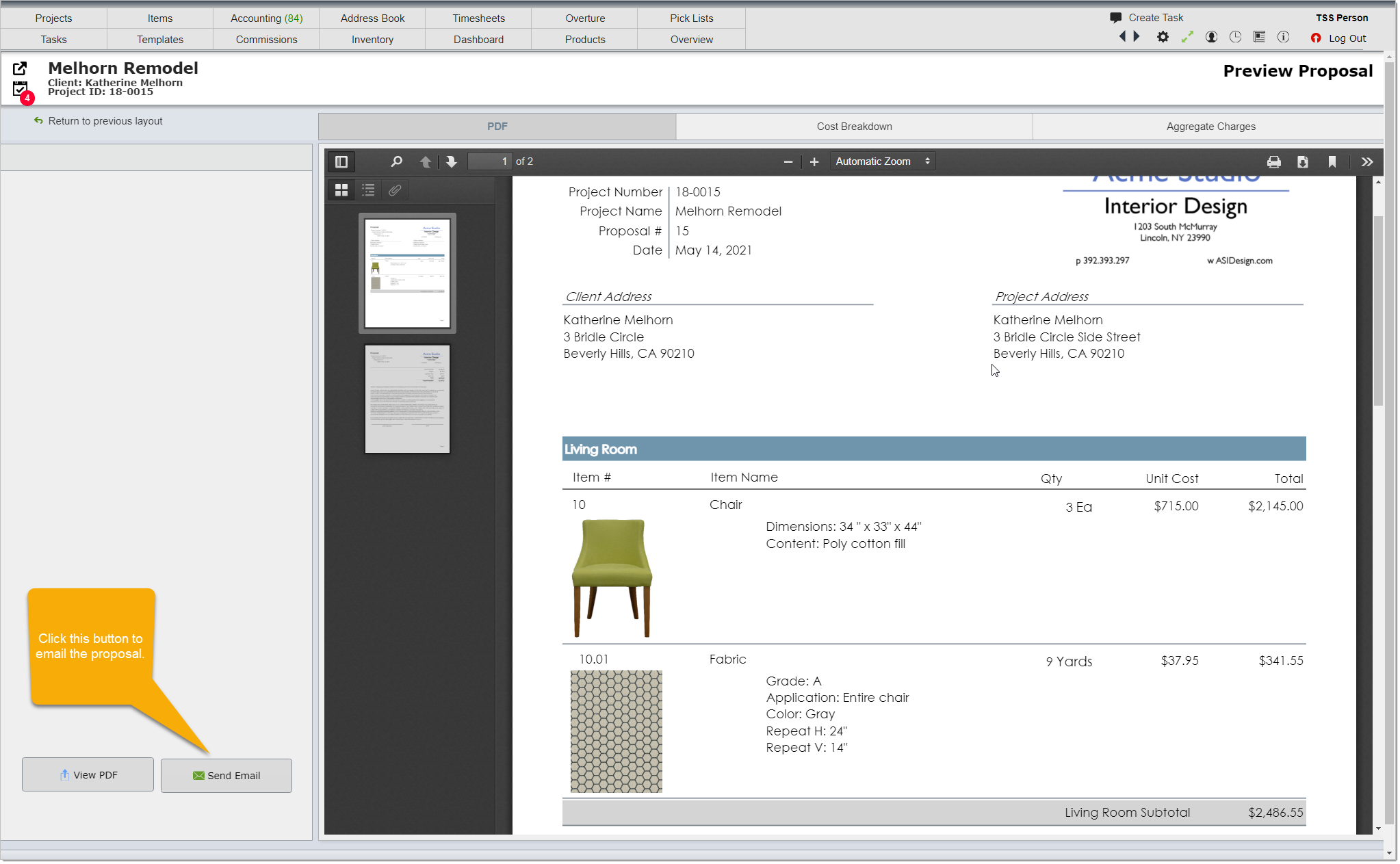Go to next PDF page

coord(451,162)
